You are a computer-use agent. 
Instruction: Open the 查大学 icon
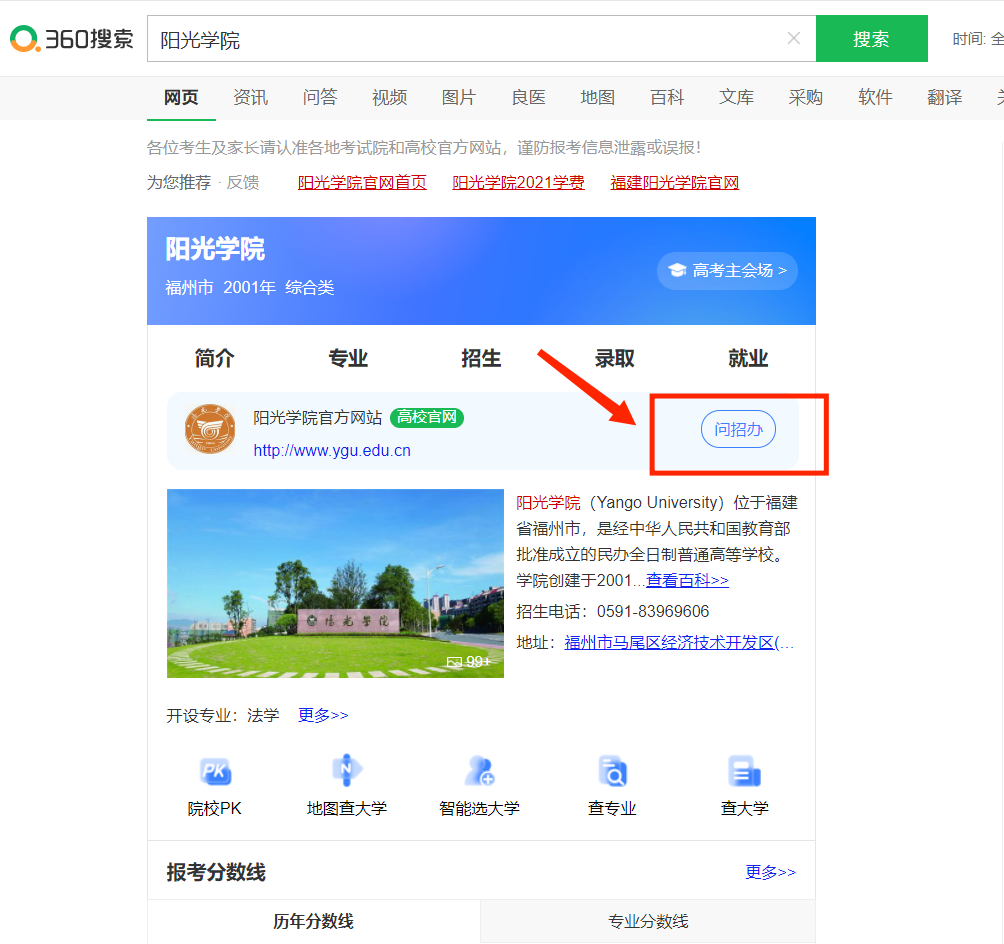click(745, 773)
